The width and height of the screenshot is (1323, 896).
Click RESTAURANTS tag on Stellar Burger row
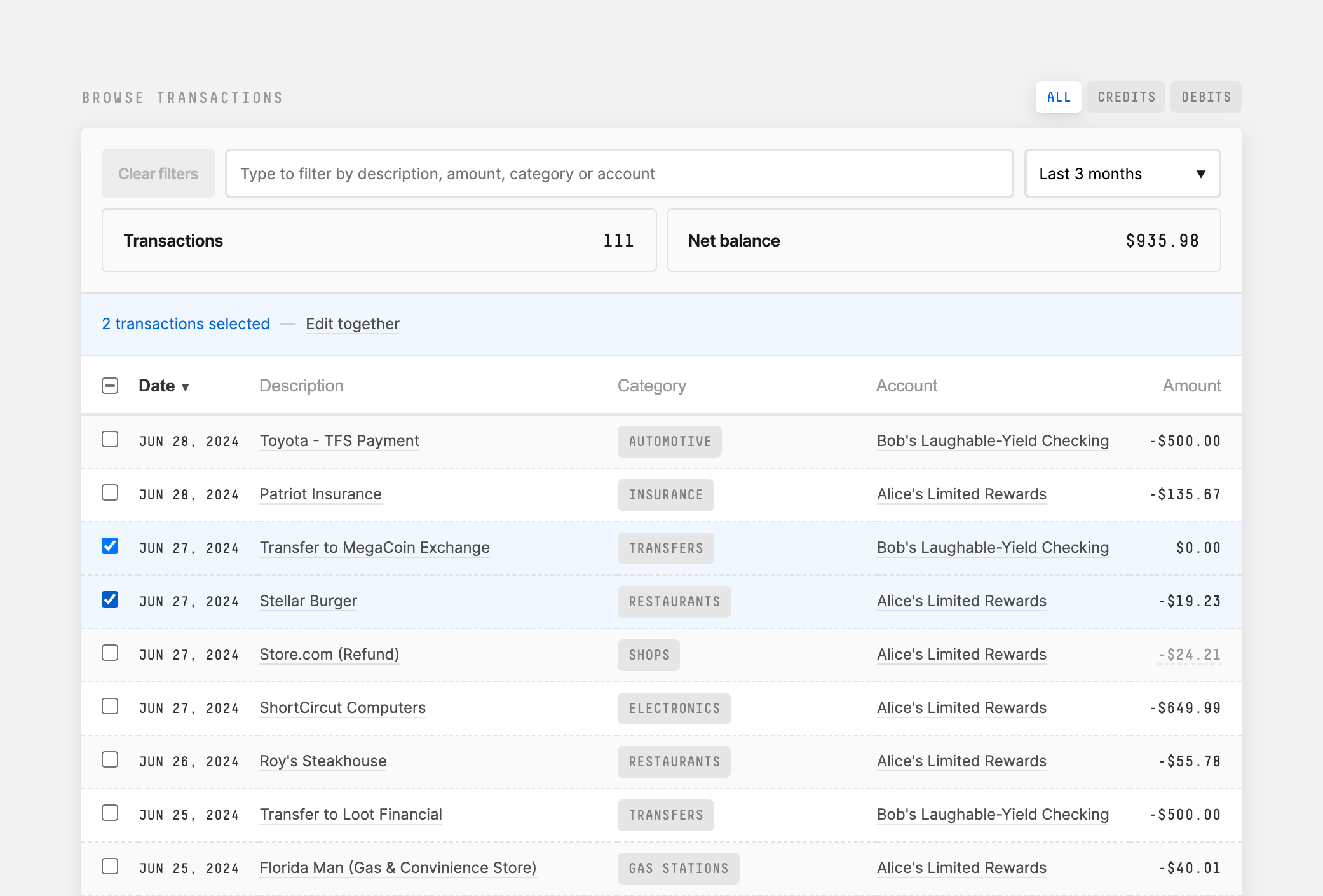(x=674, y=602)
